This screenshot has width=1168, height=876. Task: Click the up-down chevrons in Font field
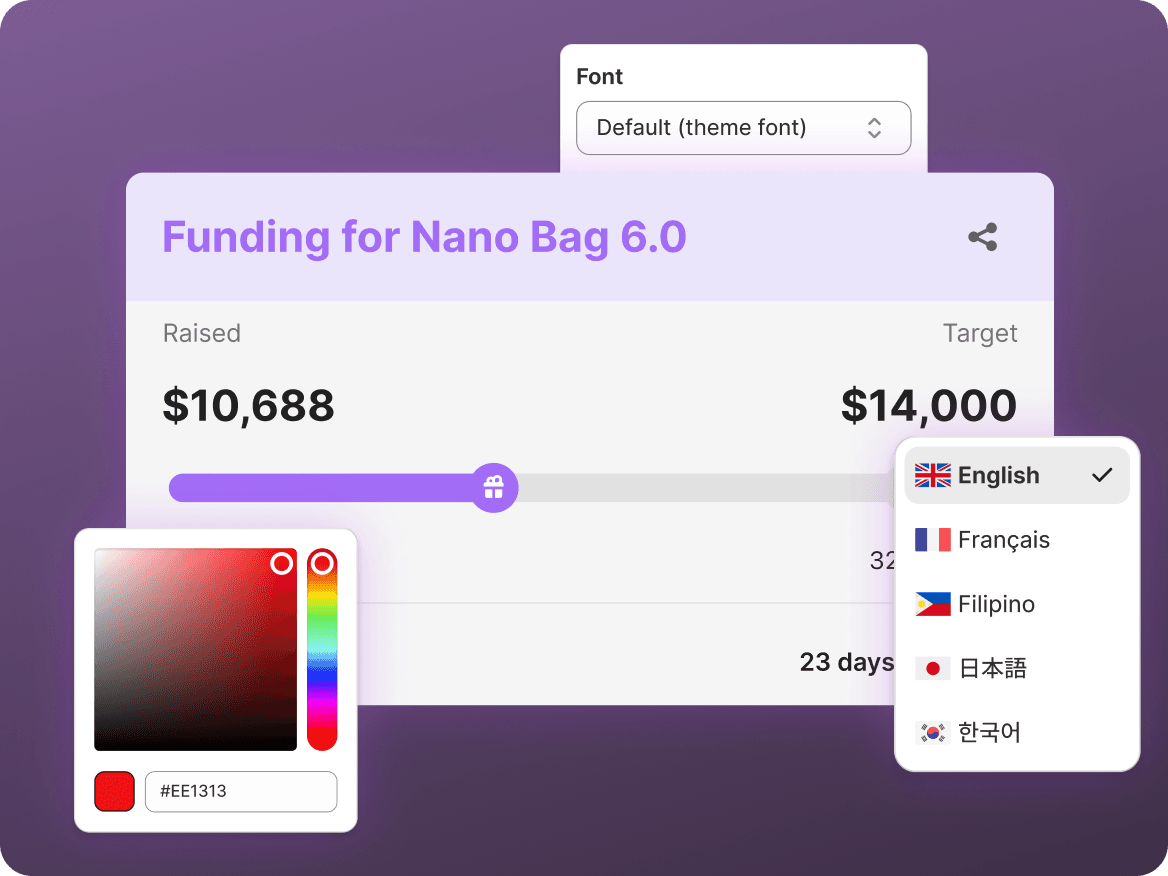coord(875,128)
